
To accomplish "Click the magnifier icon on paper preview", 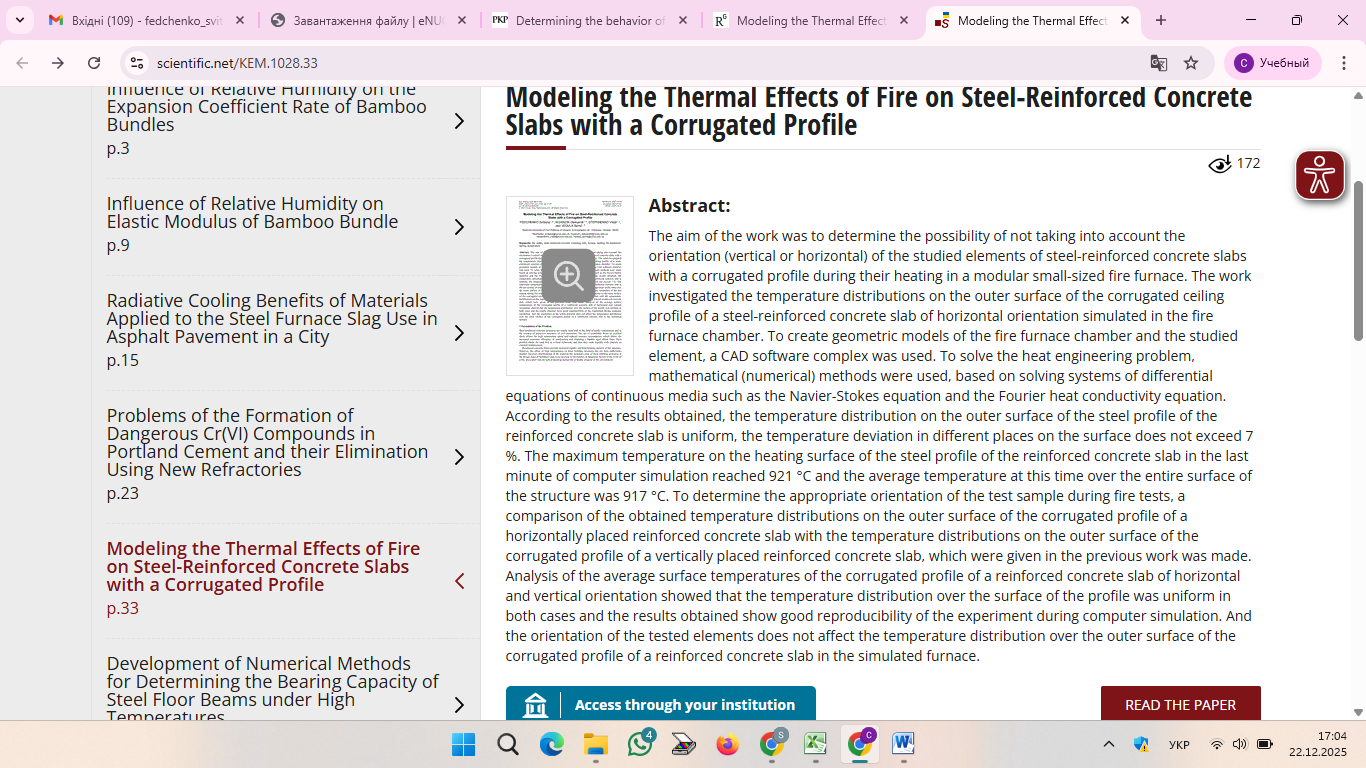I will 568,276.
